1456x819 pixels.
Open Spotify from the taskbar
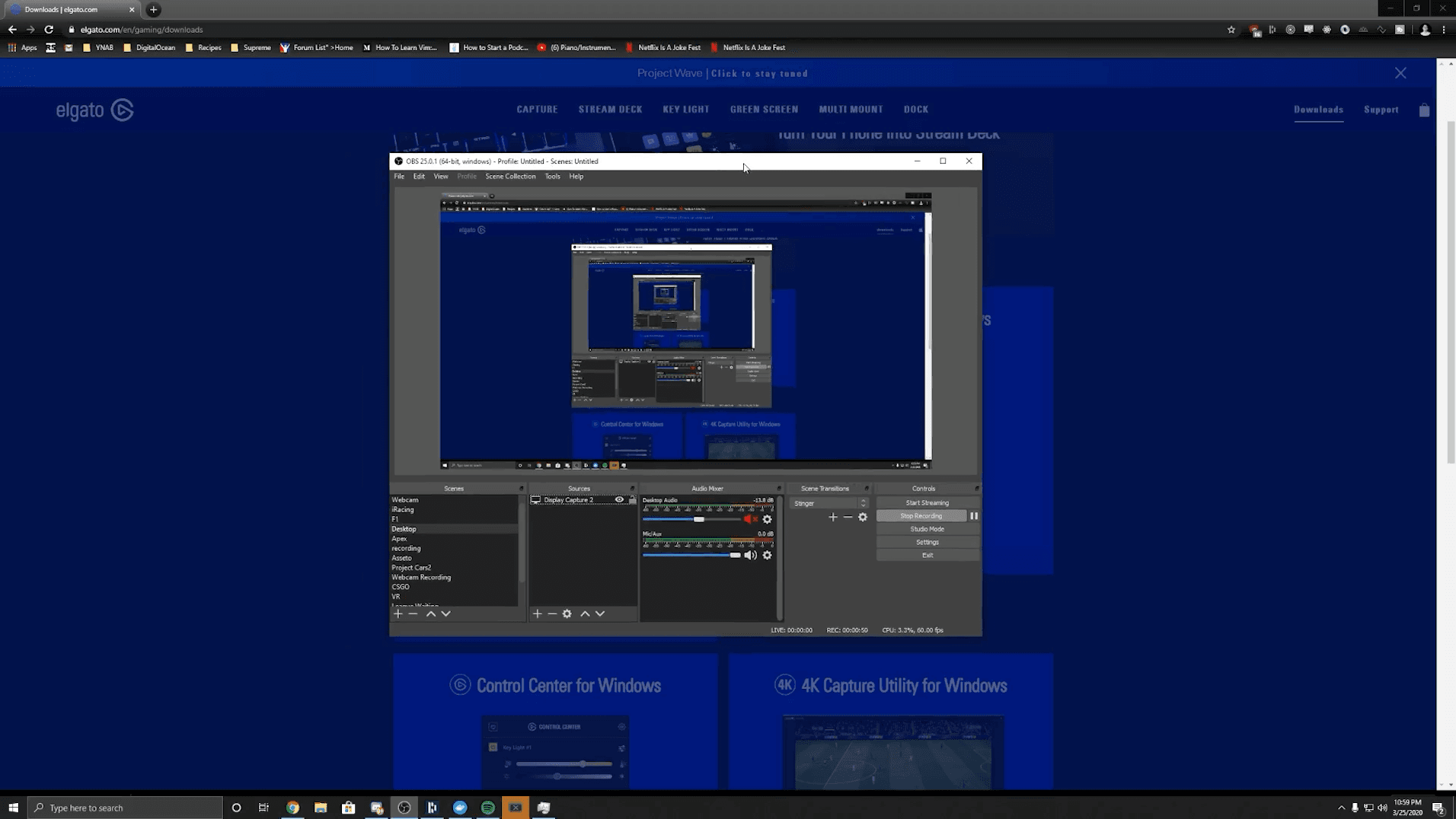[487, 808]
